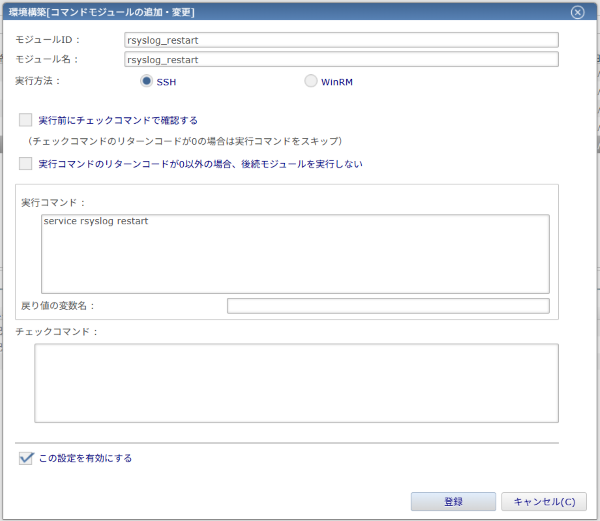
Task: Click the モジュールID: label
Action: click(47, 40)
